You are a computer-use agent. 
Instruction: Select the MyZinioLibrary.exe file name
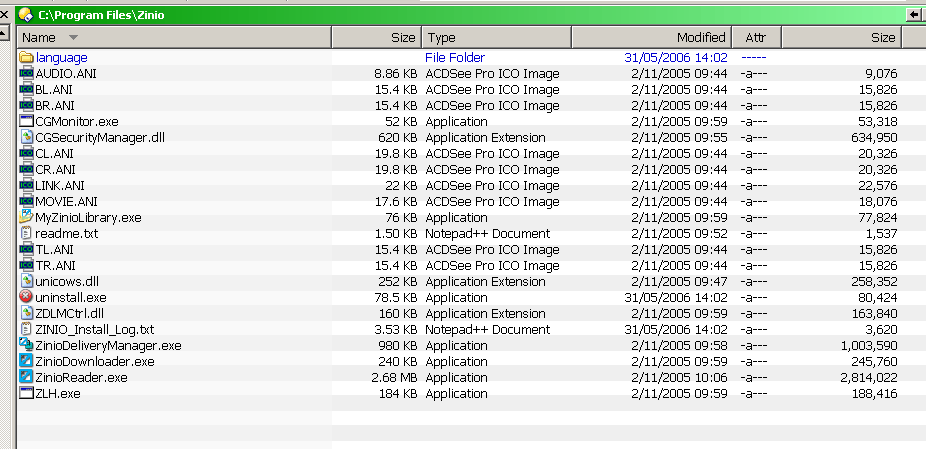pos(88,217)
